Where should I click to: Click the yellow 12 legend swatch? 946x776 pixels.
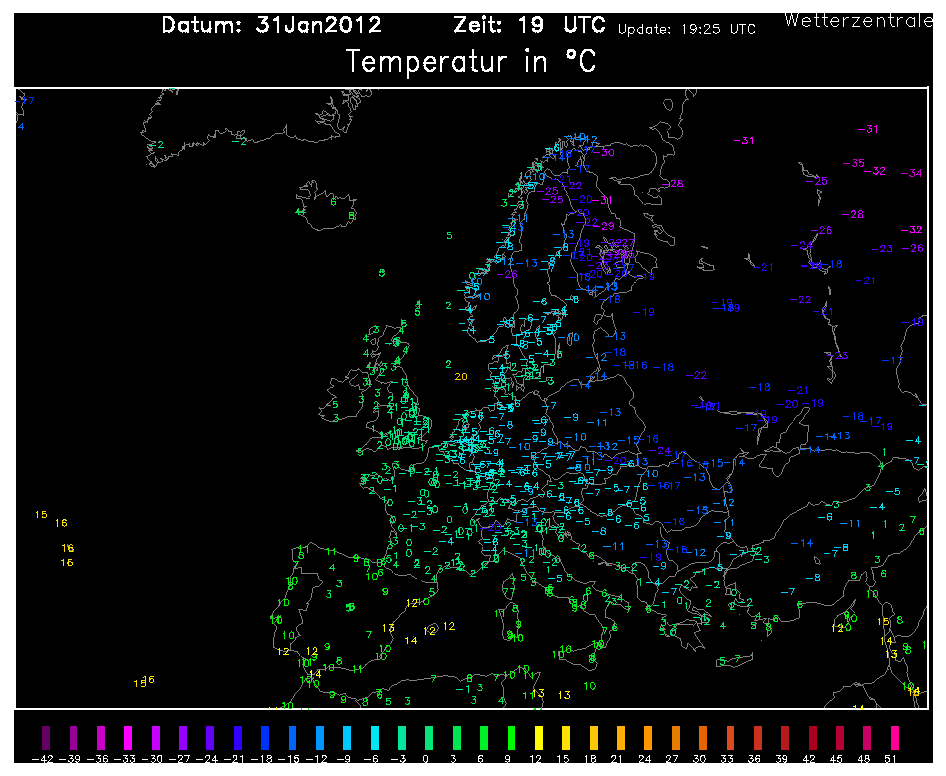pyautogui.click(x=539, y=737)
